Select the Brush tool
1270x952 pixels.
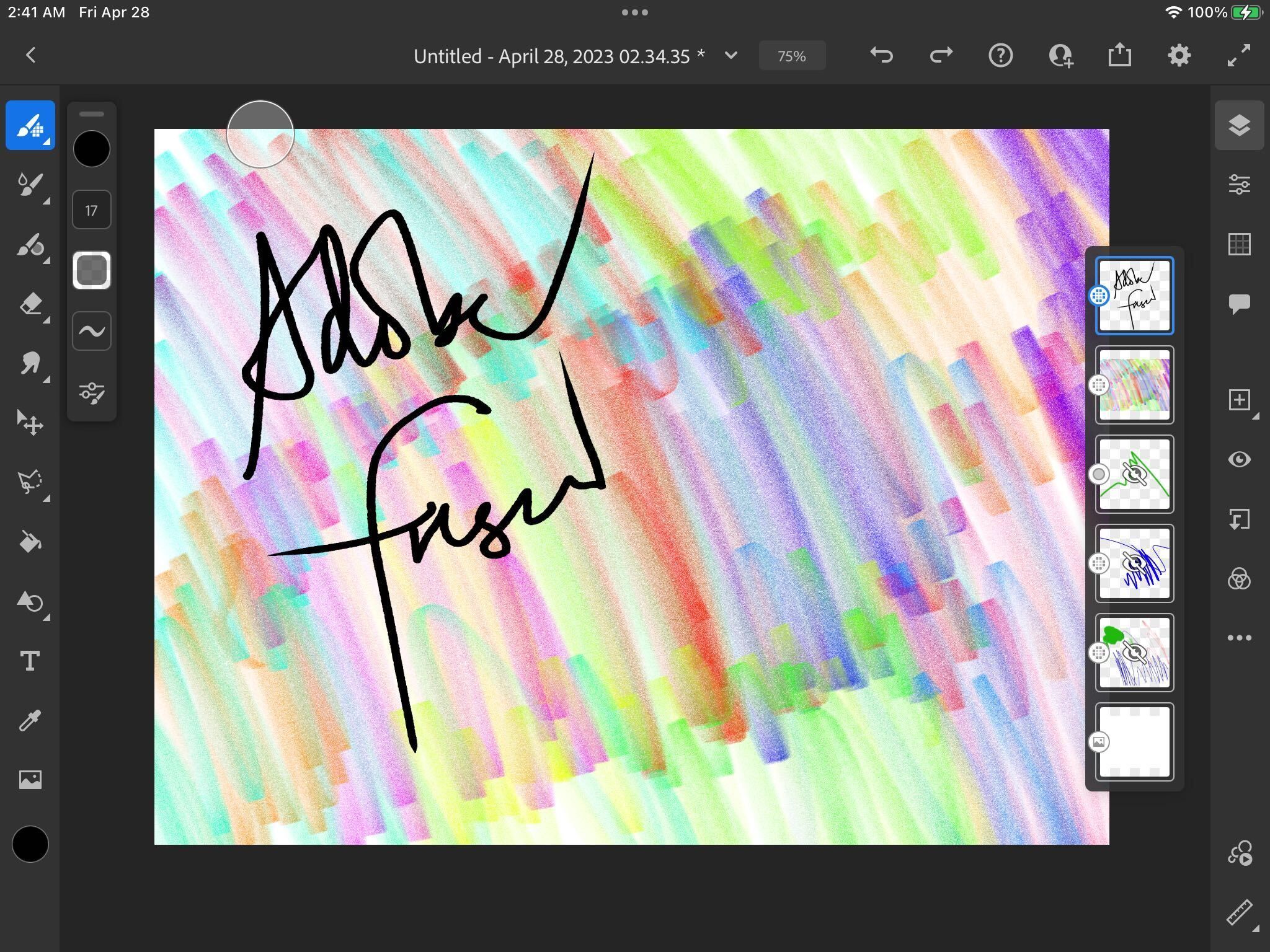pos(29,125)
